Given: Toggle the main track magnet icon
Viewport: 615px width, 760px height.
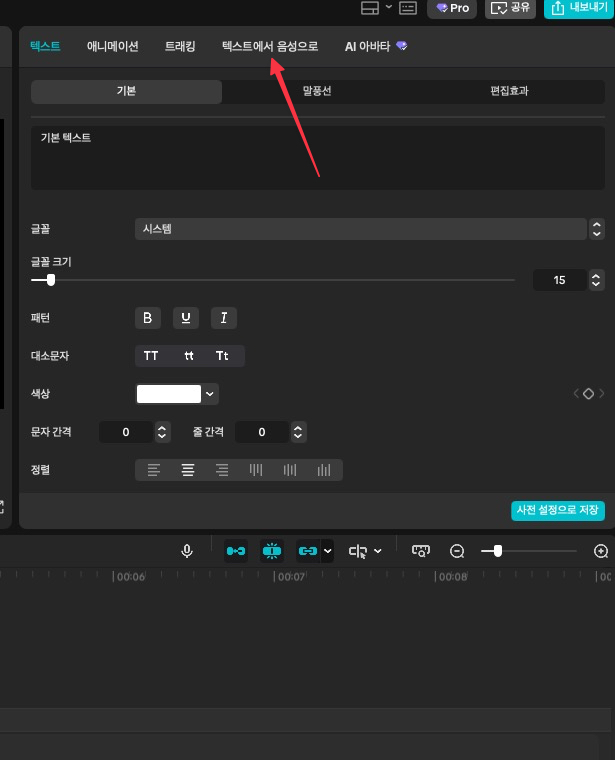Looking at the screenshot, I should pos(236,551).
